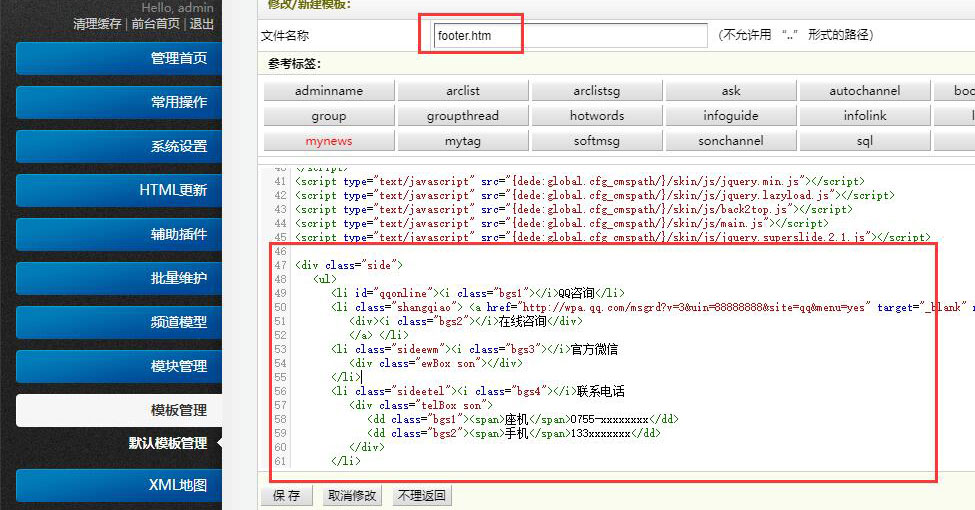The width and height of the screenshot is (975, 510).
Task: Insert the infolink reference tag
Action: (865, 116)
